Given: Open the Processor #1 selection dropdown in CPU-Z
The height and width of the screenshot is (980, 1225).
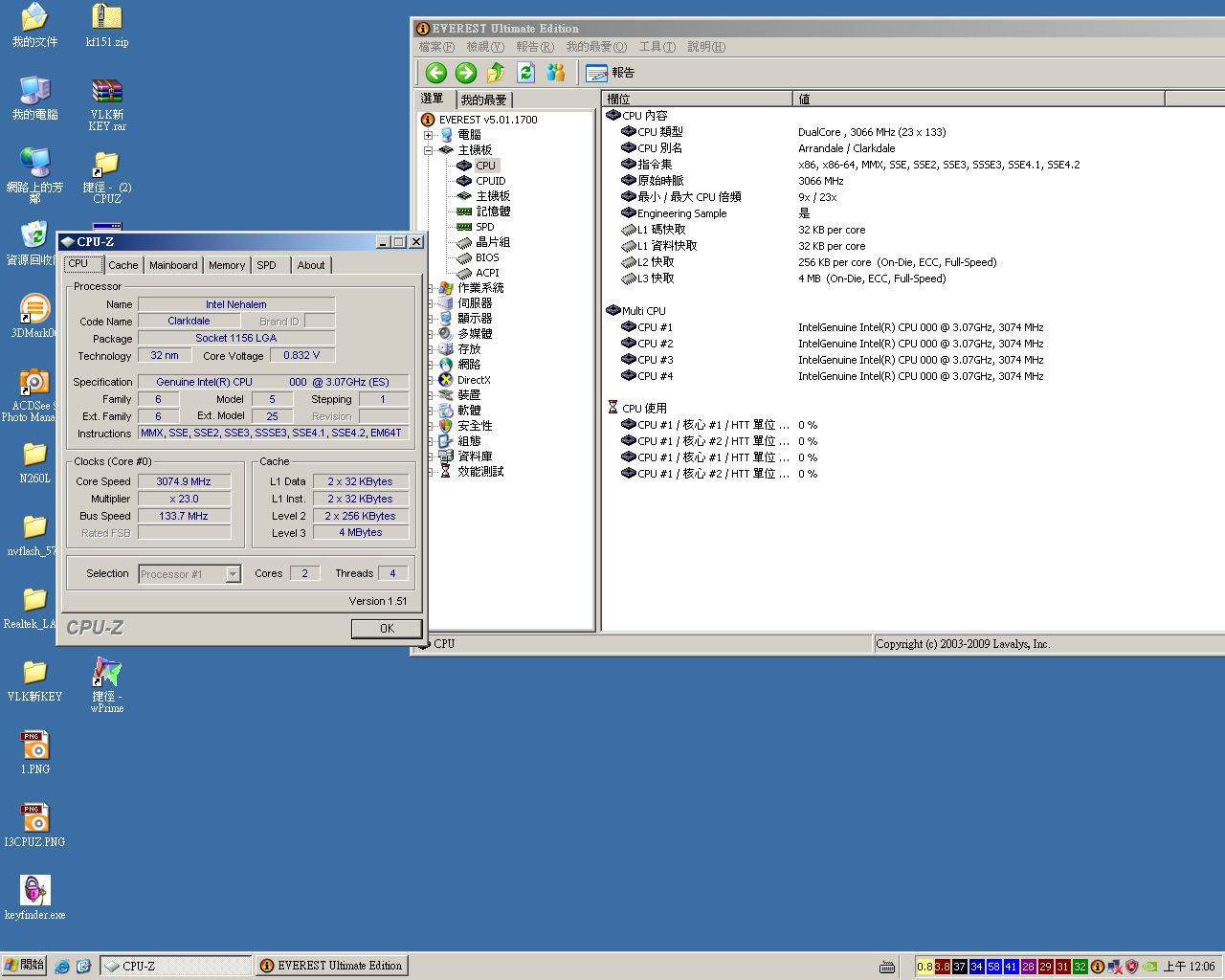Looking at the screenshot, I should coord(233,574).
